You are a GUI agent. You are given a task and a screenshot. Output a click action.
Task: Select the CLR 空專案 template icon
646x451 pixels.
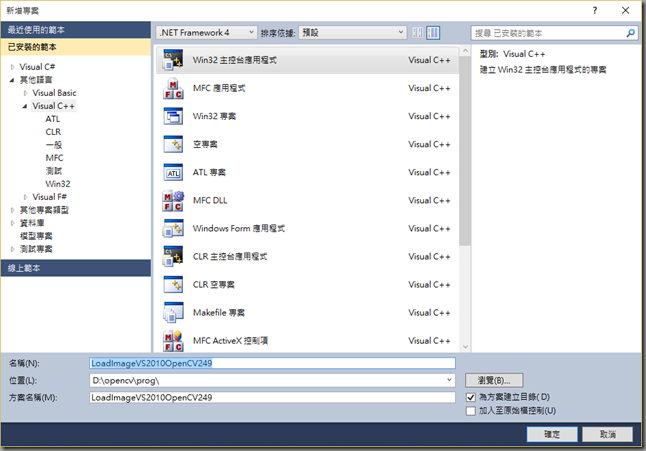point(173,285)
